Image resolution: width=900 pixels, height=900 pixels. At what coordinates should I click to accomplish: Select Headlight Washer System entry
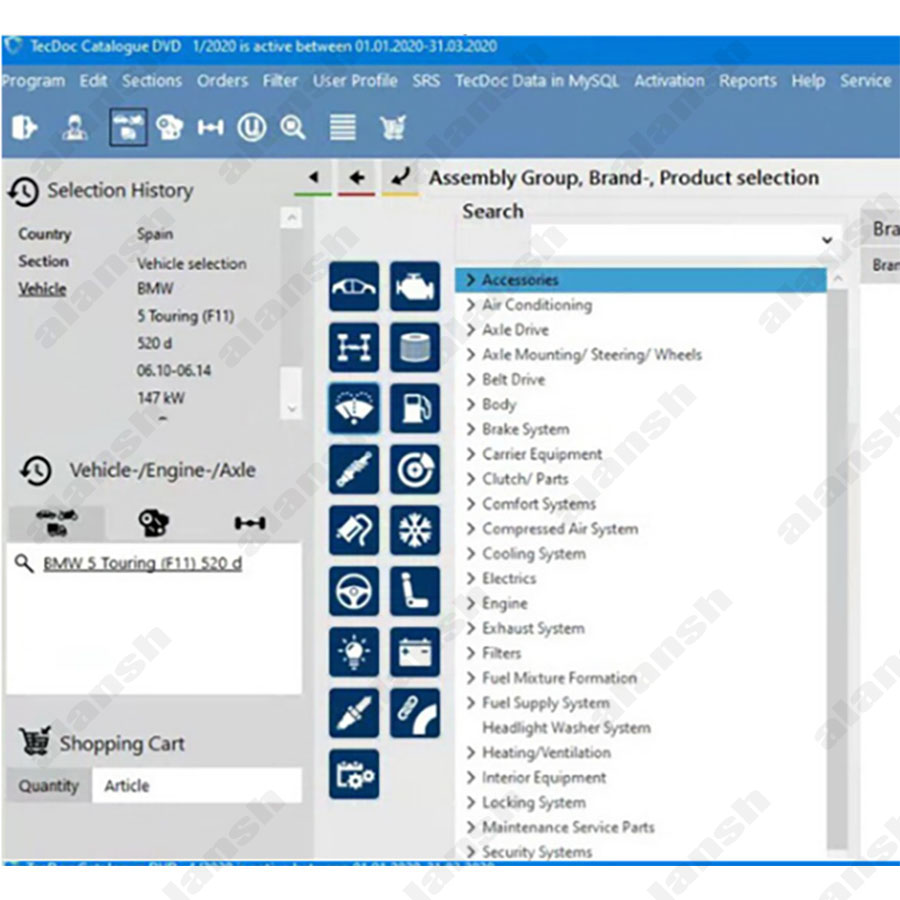pos(567,728)
